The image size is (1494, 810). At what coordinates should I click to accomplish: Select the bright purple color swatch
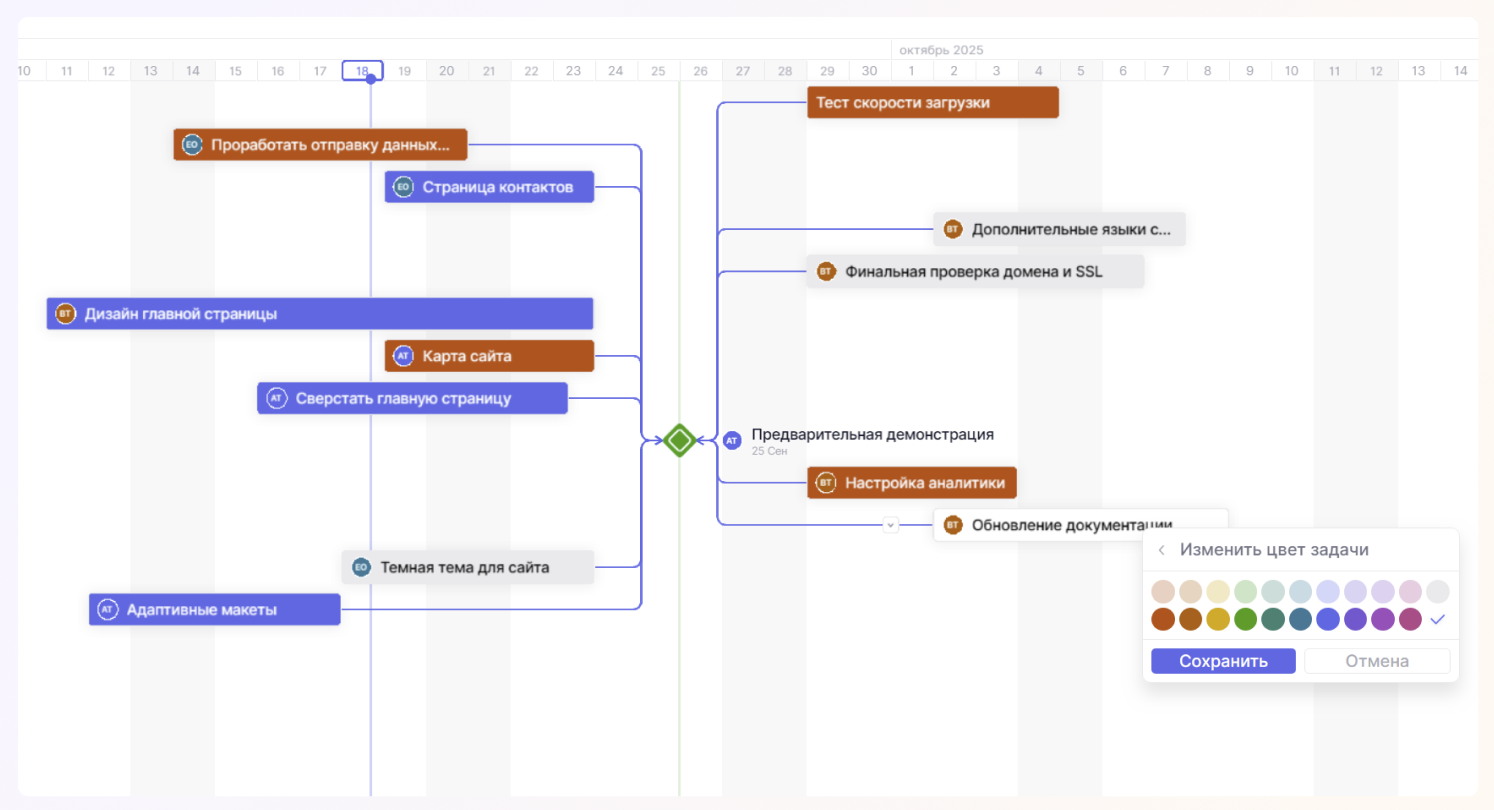[x=1383, y=620]
